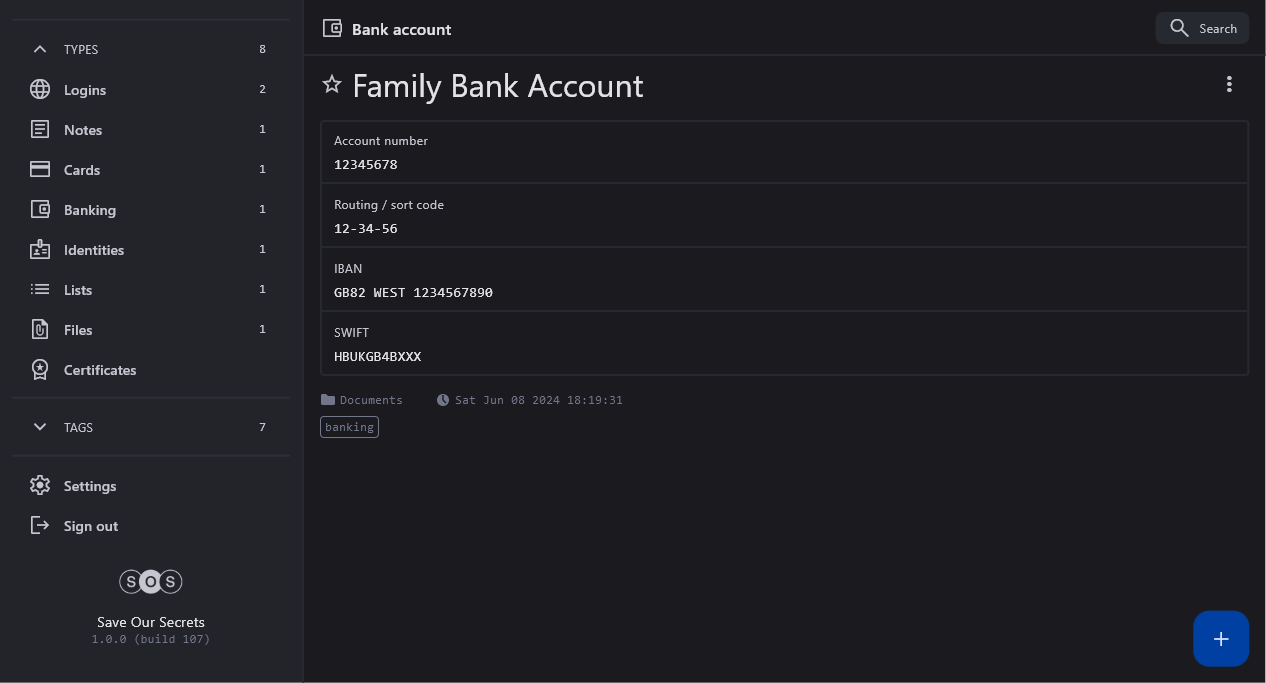Open the three-dot more options menu
Image resolution: width=1266 pixels, height=683 pixels.
click(1229, 85)
